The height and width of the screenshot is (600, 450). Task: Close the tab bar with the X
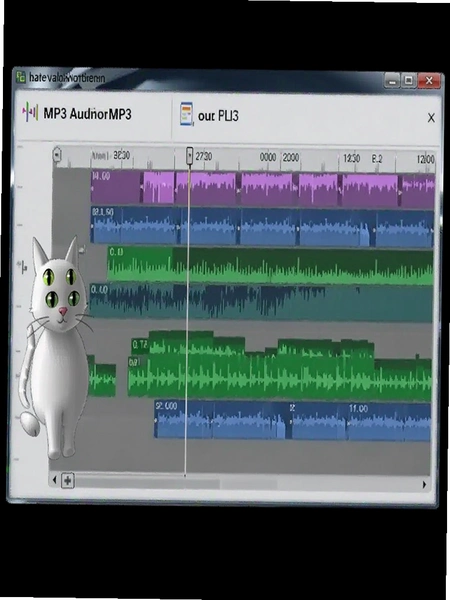[x=431, y=118]
